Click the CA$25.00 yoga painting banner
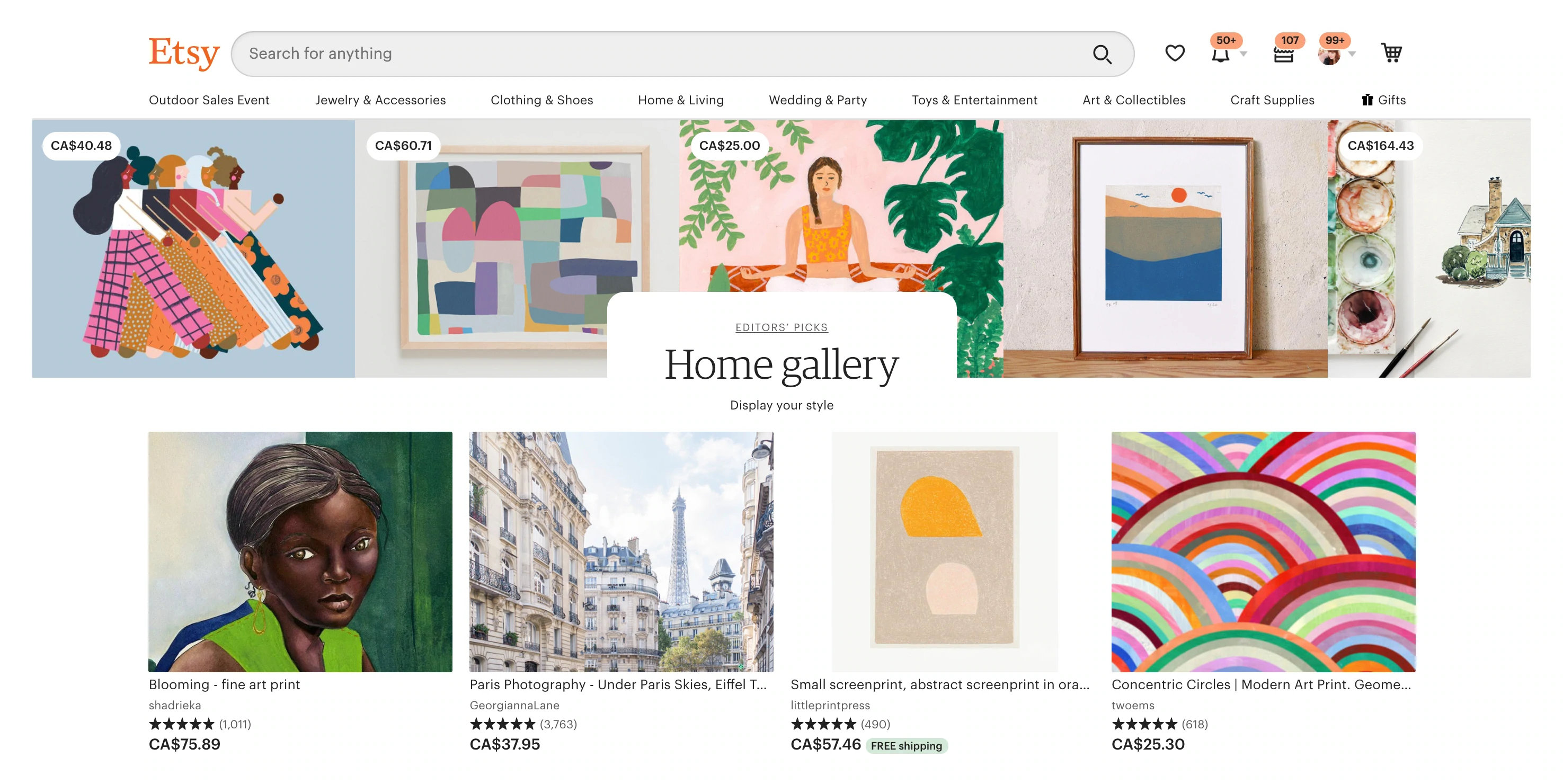Viewport: 1563px width, 784px height. (840, 206)
